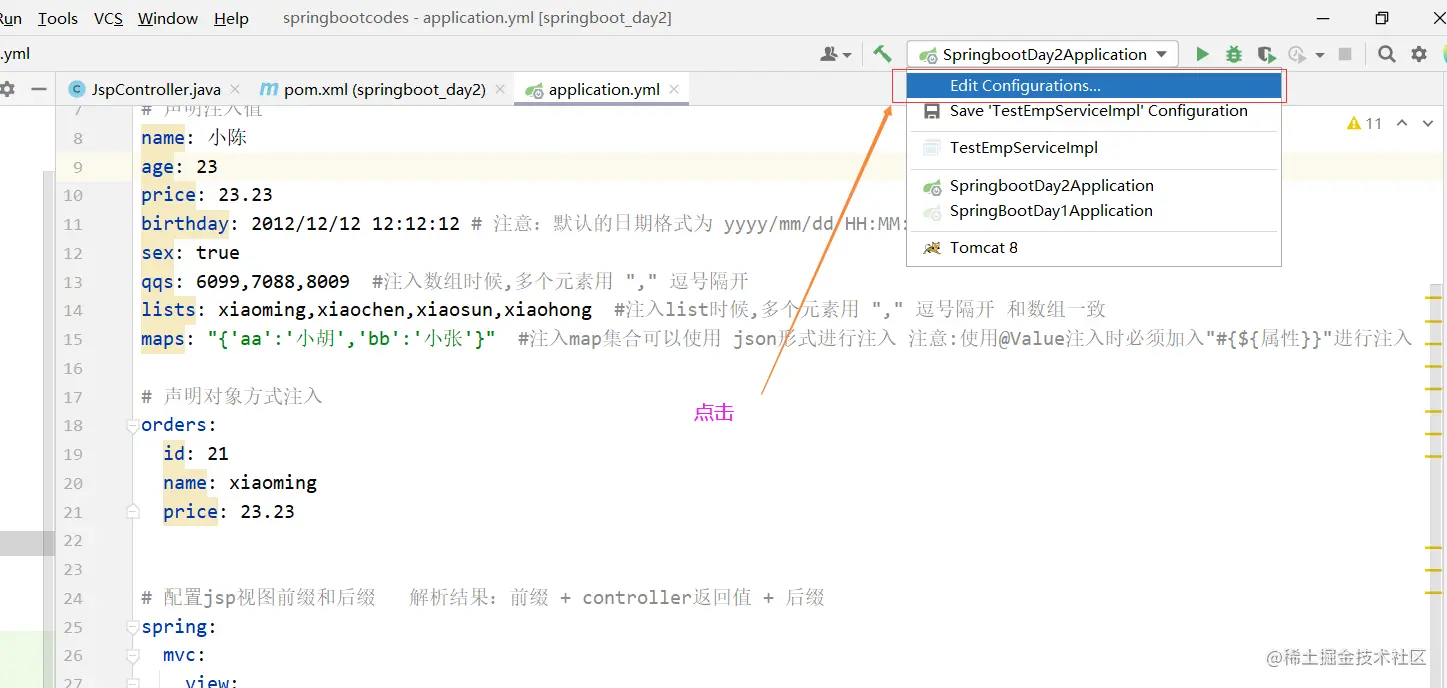Switch to application.yml tab
This screenshot has width=1447, height=688.
(x=604, y=89)
